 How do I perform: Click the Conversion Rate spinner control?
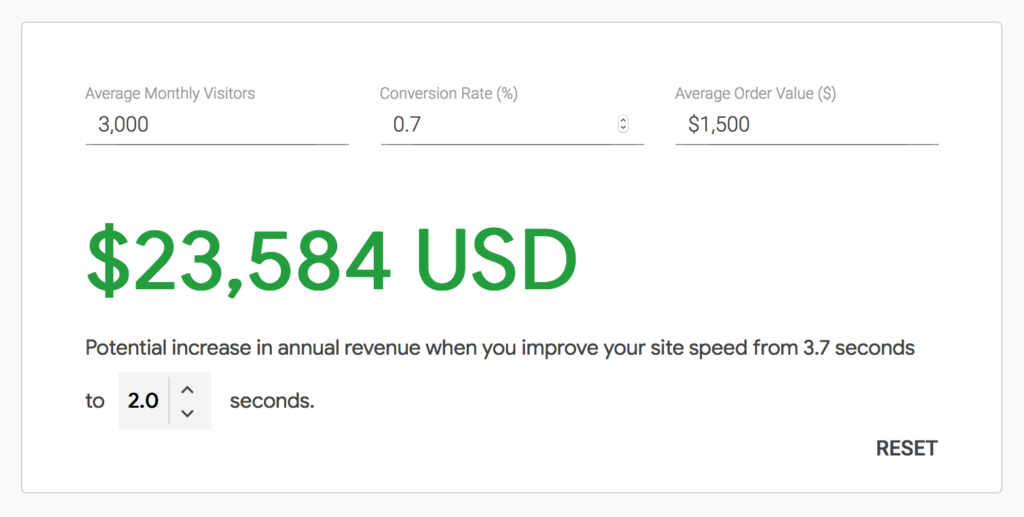pos(624,124)
